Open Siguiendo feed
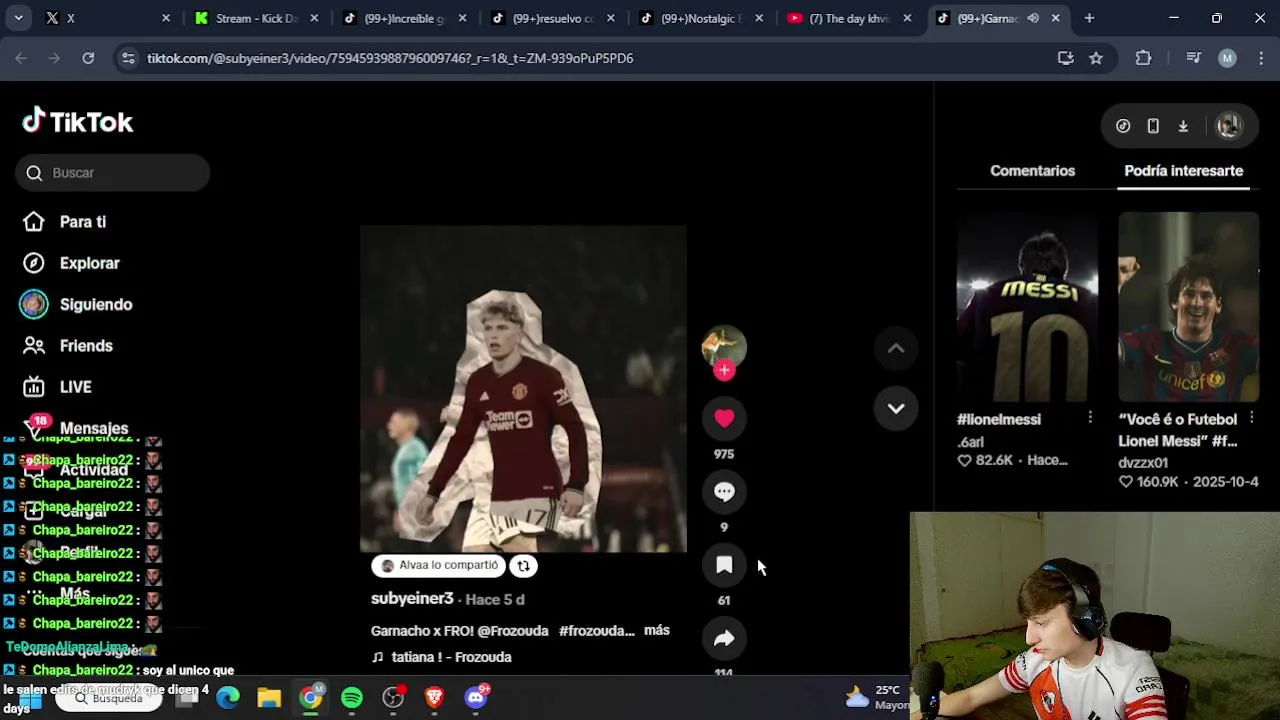Viewport: 1280px width, 720px height. [x=96, y=304]
